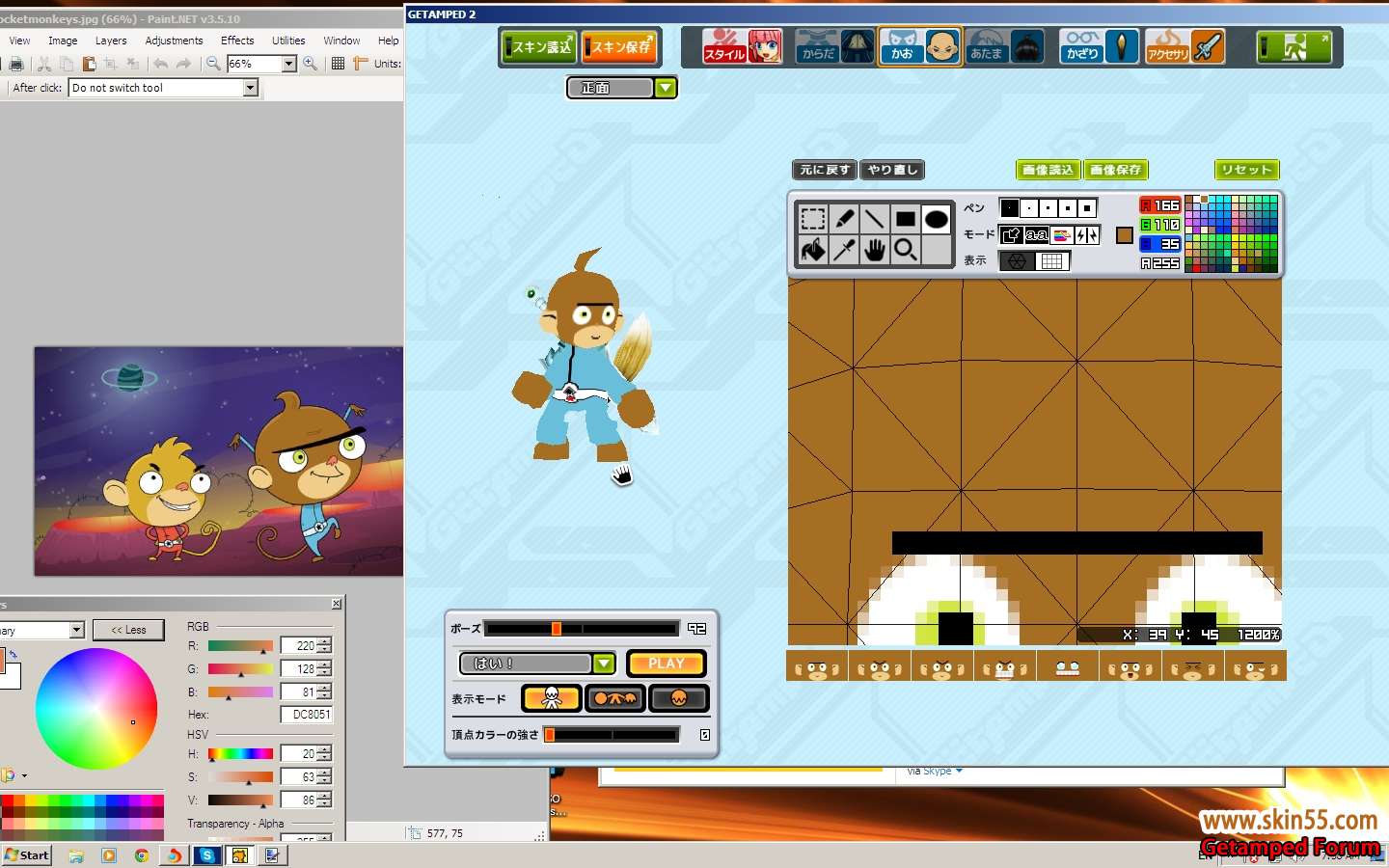Click the やり直し redo button
The image size is (1389, 868).
point(892,170)
